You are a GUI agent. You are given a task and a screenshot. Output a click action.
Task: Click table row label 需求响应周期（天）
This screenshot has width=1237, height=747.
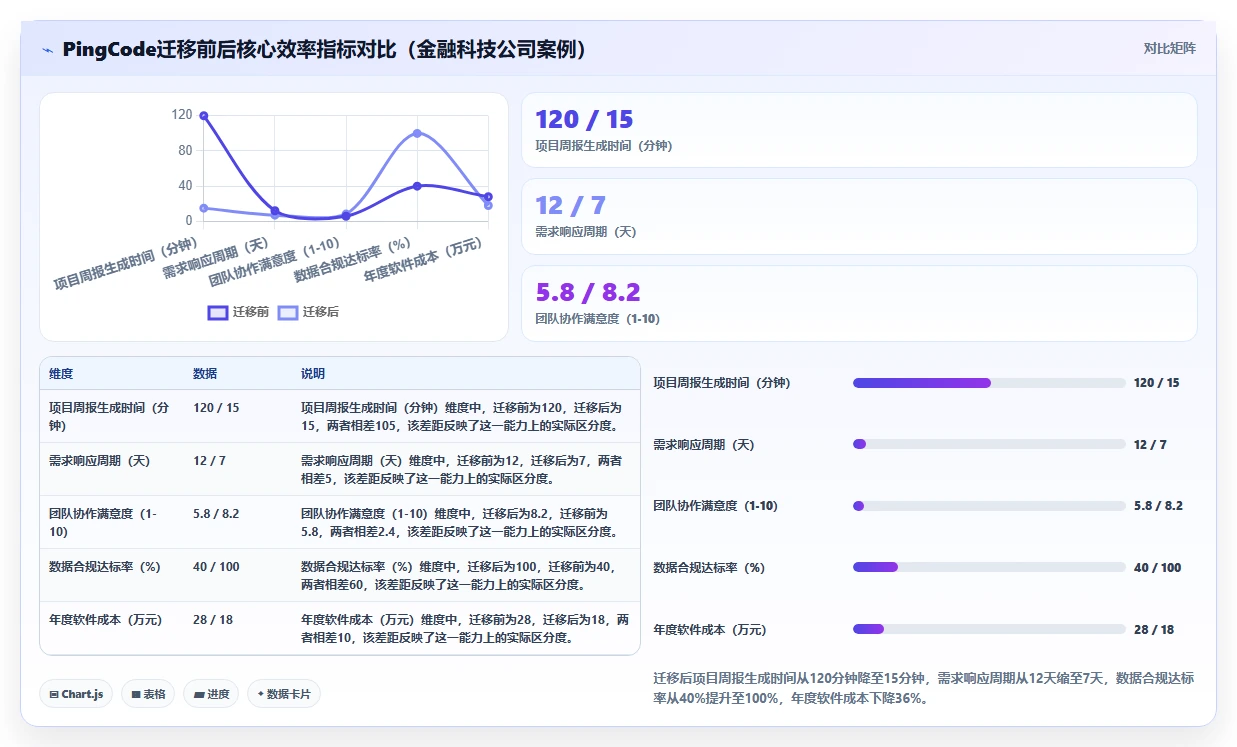[x=99, y=461]
